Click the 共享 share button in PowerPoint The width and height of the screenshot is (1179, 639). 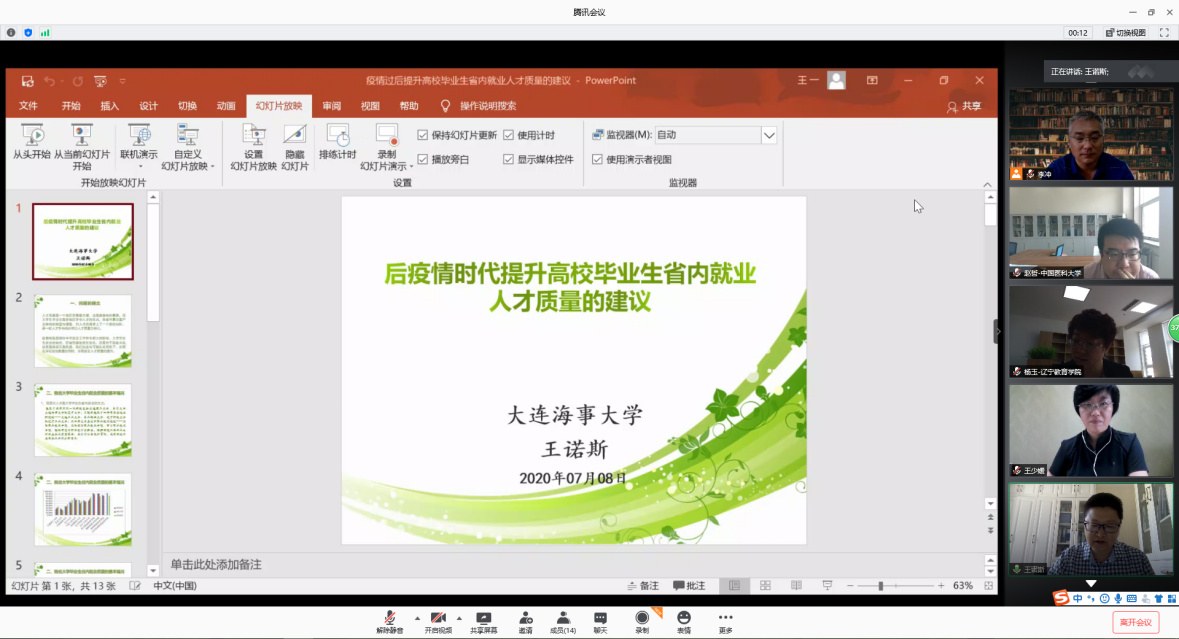coord(964,106)
